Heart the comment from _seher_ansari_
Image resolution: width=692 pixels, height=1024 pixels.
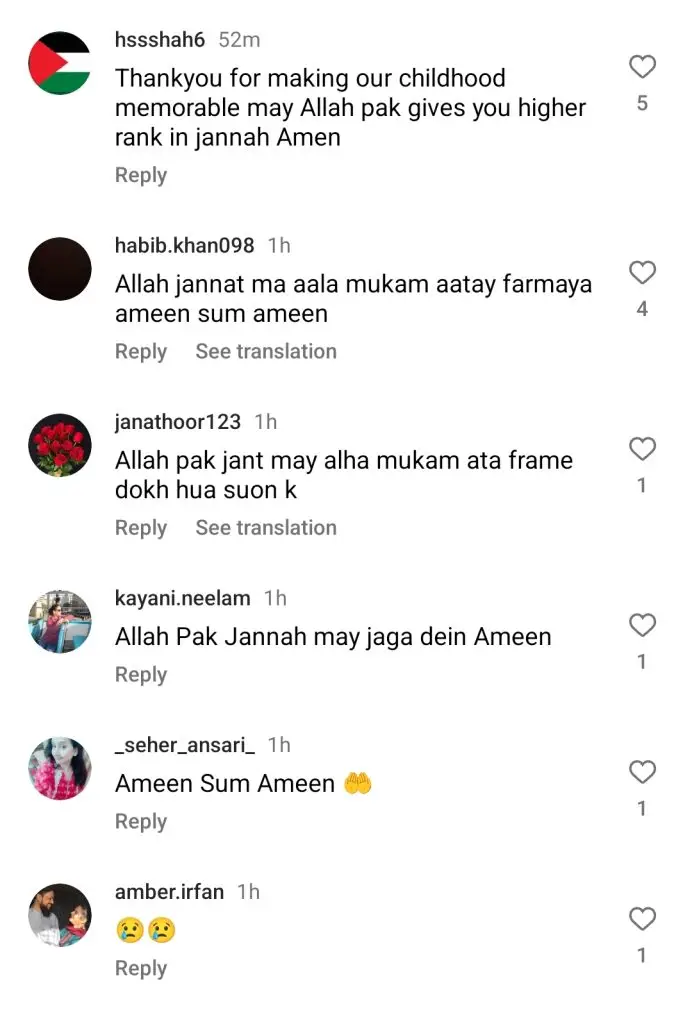[642, 772]
